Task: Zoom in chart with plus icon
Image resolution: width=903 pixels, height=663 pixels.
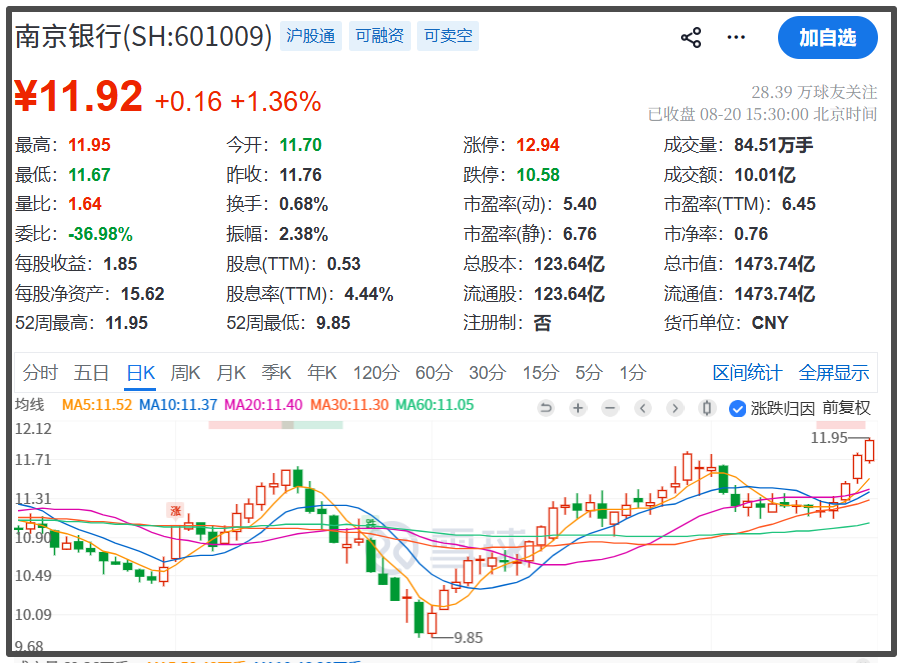Action: click(578, 408)
